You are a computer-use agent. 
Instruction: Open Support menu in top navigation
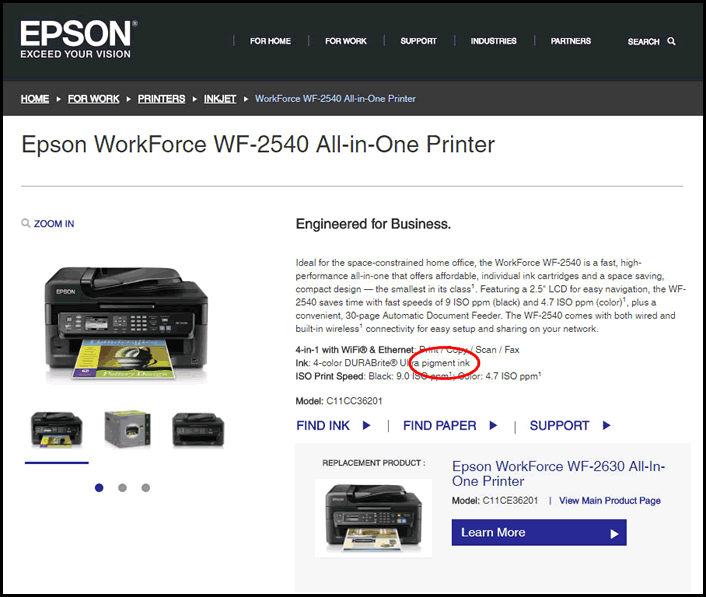tap(418, 41)
